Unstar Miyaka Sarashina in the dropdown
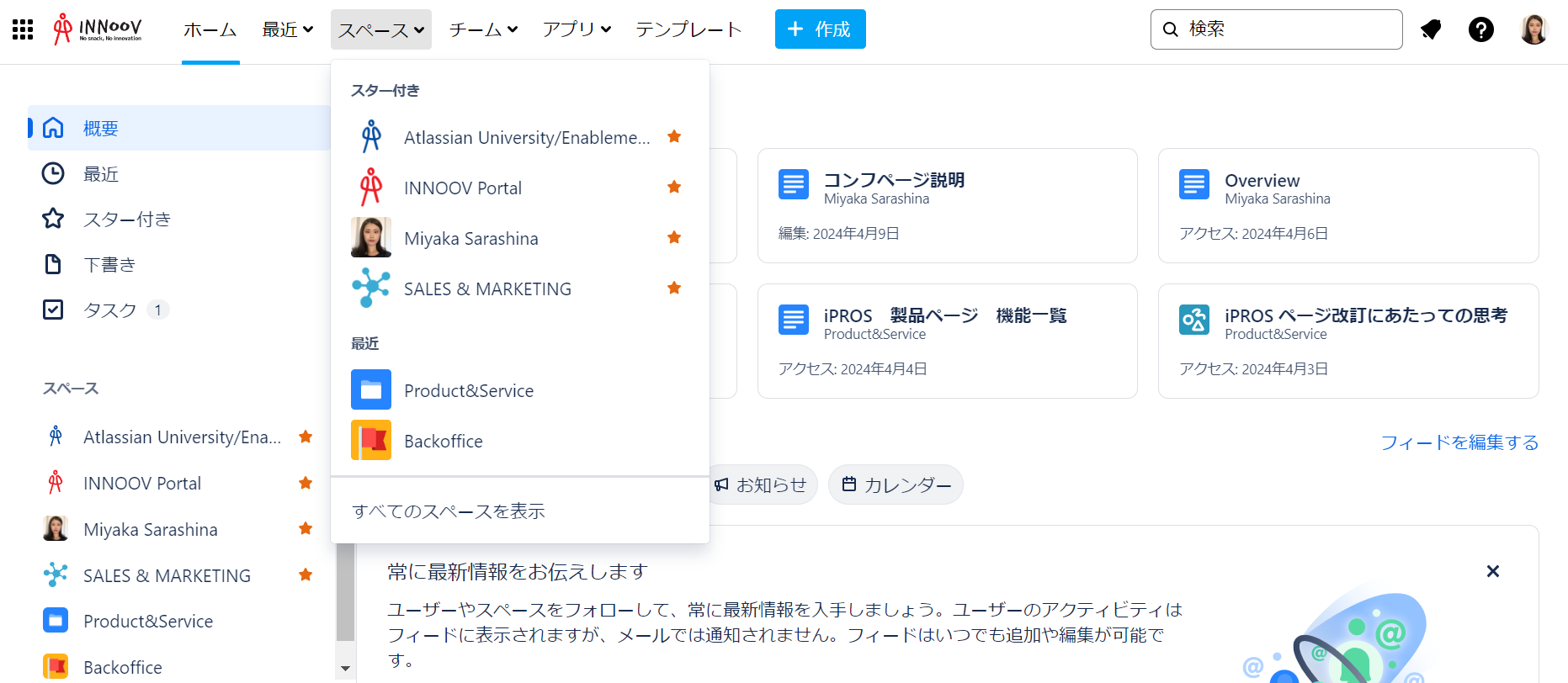1568x683 pixels. tap(674, 237)
